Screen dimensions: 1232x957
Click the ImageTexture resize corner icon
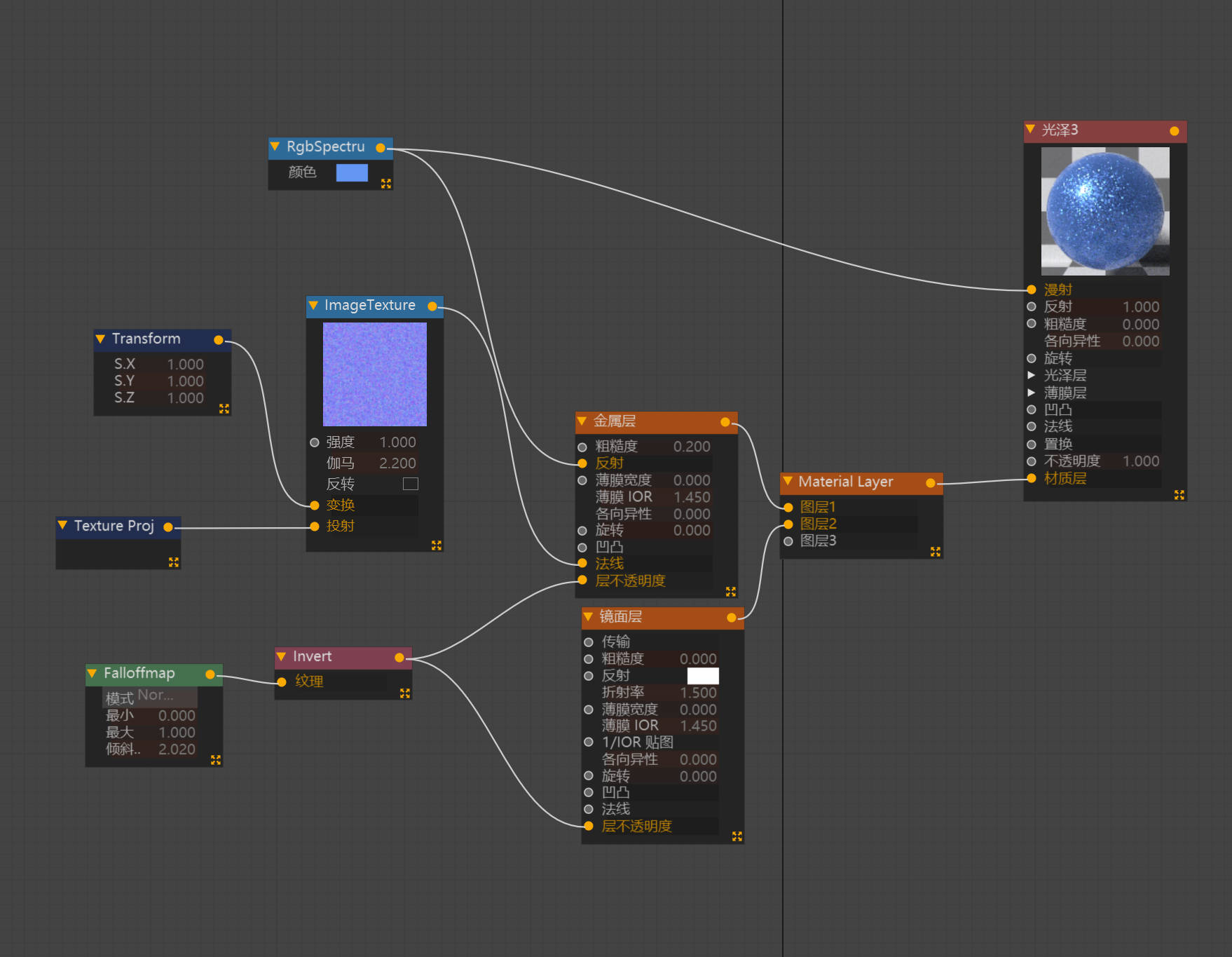[x=437, y=545]
